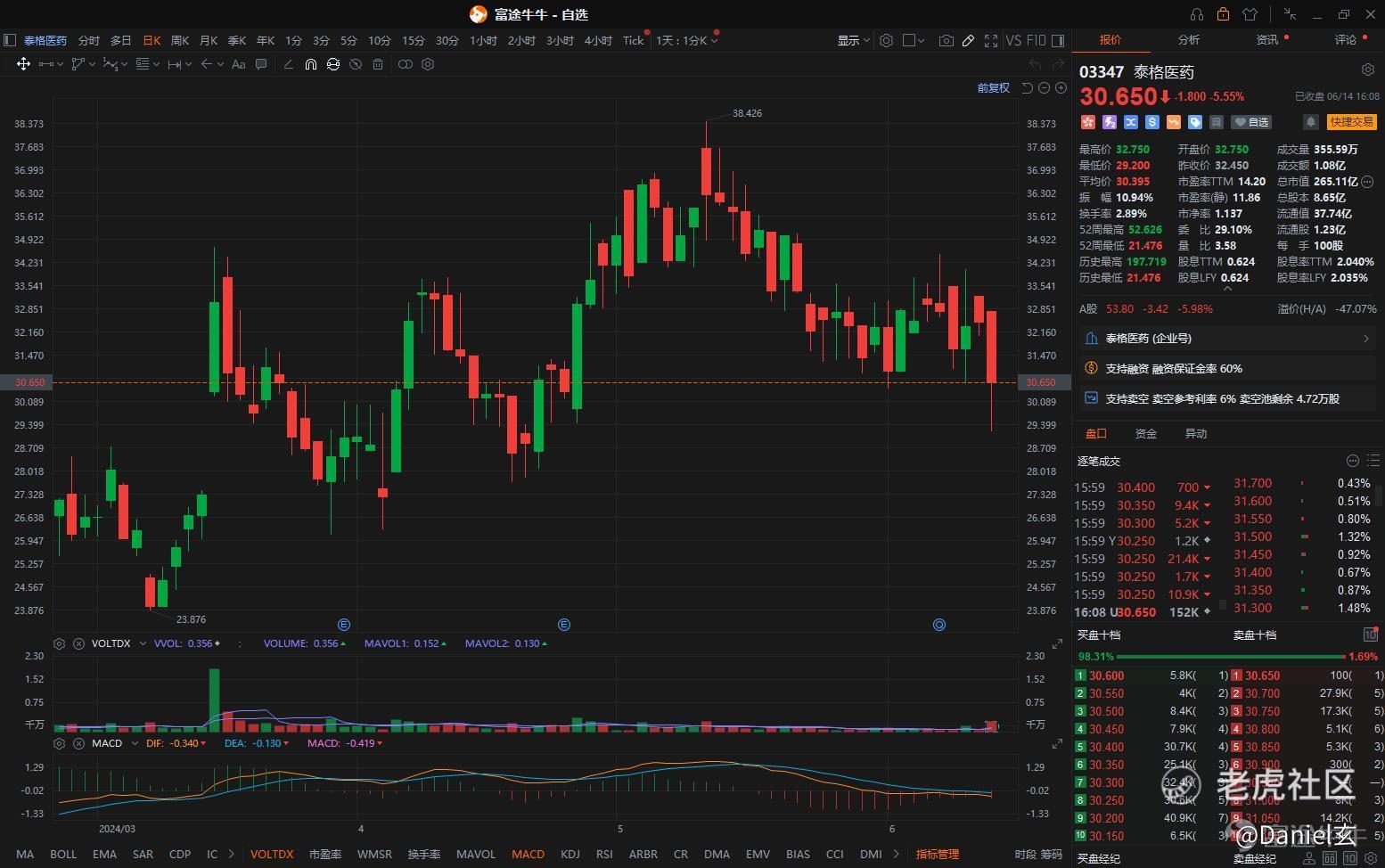This screenshot has height=868, width=1385.
Task: Switch to the 异动 sub-tab
Action: pos(1195,433)
